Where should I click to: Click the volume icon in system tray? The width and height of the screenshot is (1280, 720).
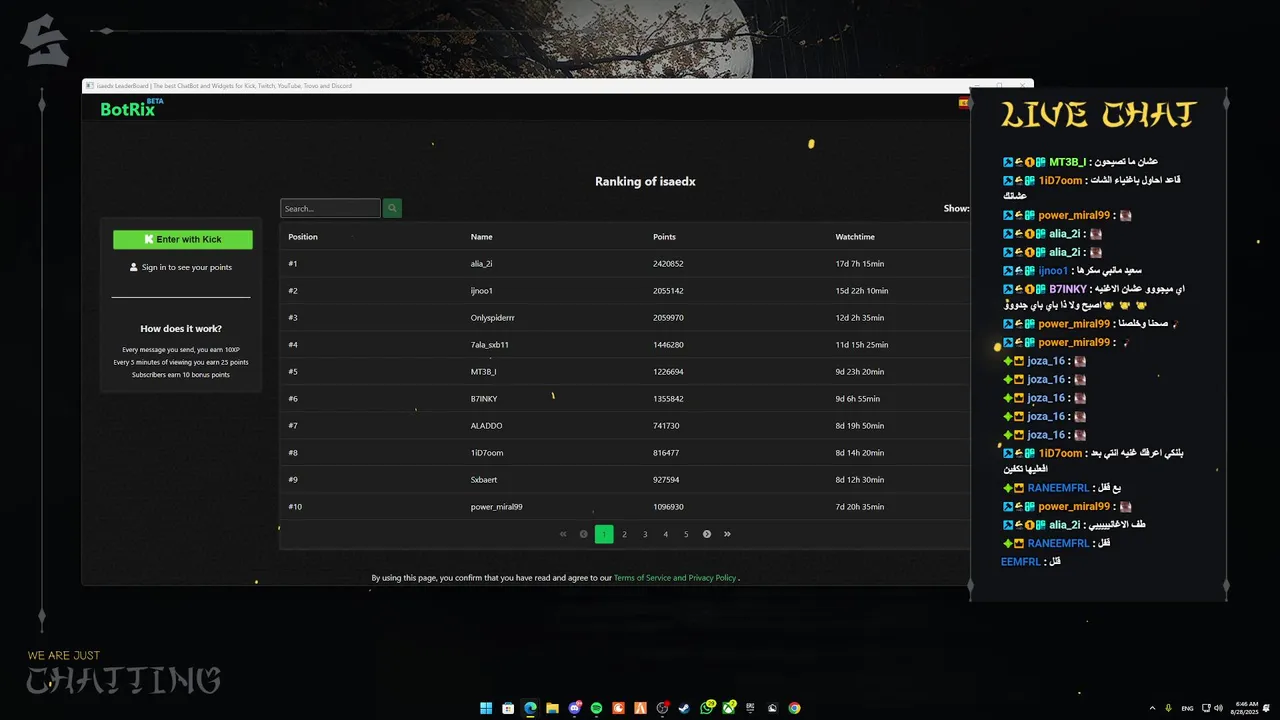point(1218,708)
